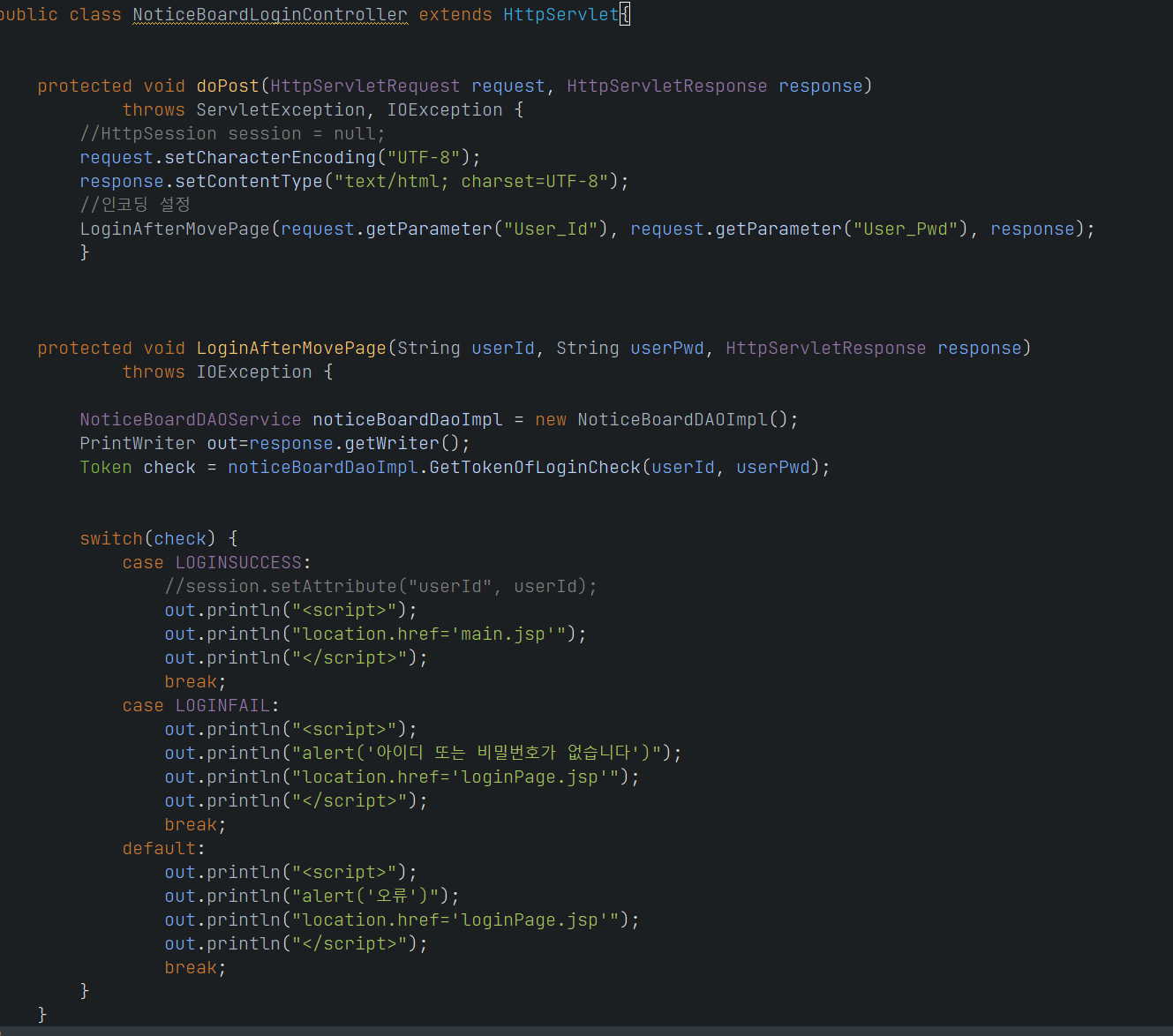Click ServletException in the throws clause
Viewport: 1173px width, 1036px height.
pyautogui.click(x=281, y=110)
